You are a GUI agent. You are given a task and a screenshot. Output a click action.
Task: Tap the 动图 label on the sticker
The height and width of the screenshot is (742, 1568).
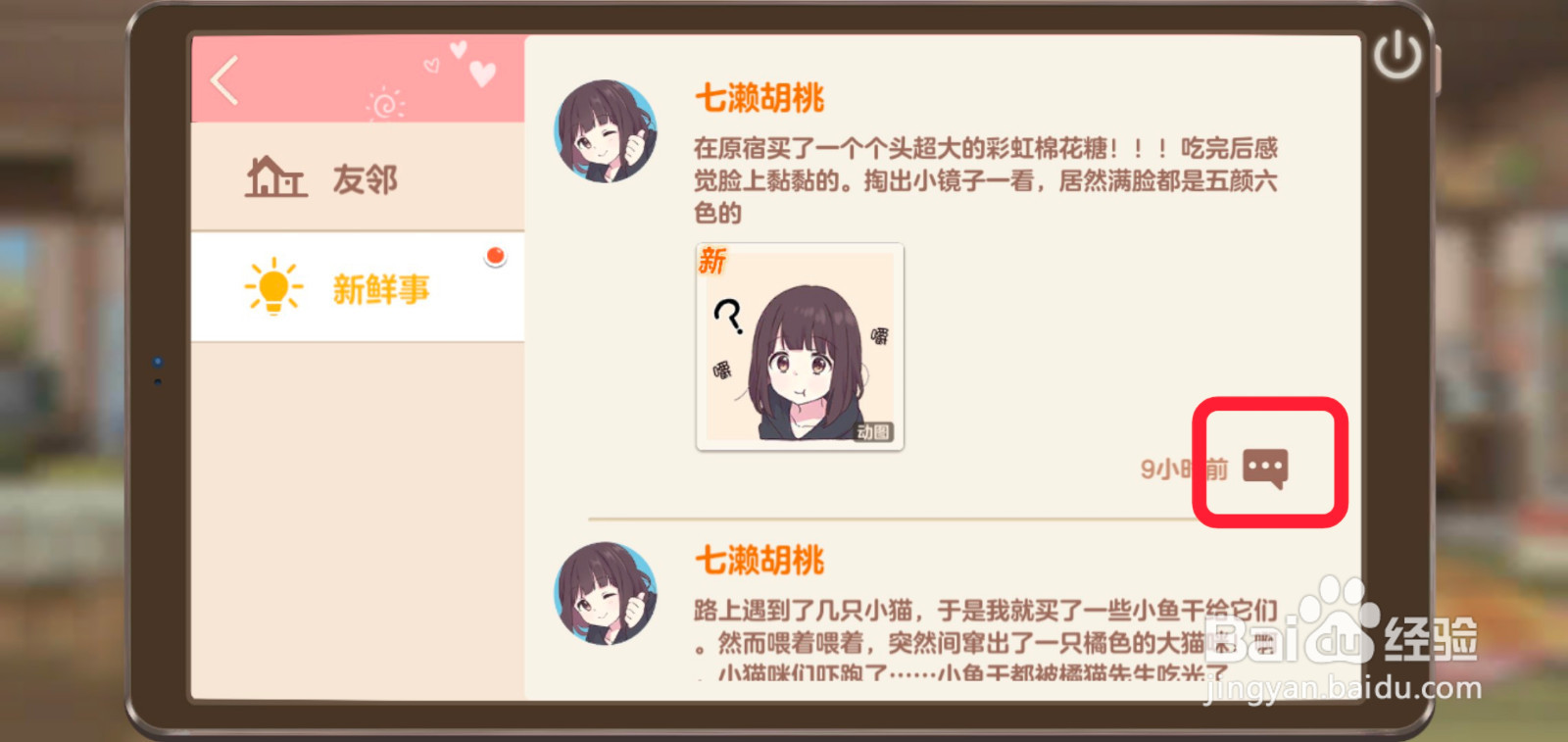(873, 432)
